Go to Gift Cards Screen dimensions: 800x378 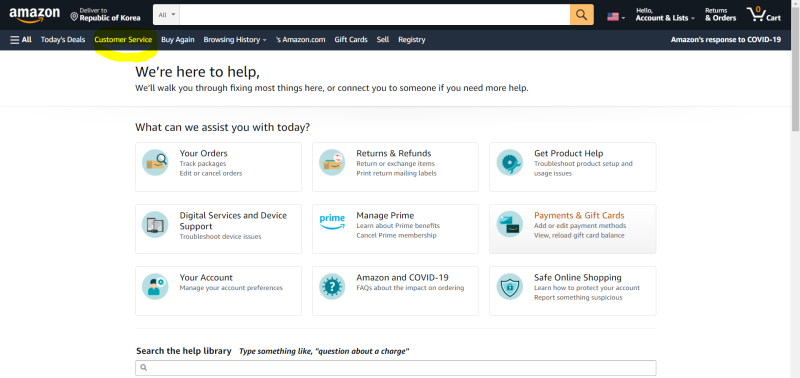tap(351, 40)
